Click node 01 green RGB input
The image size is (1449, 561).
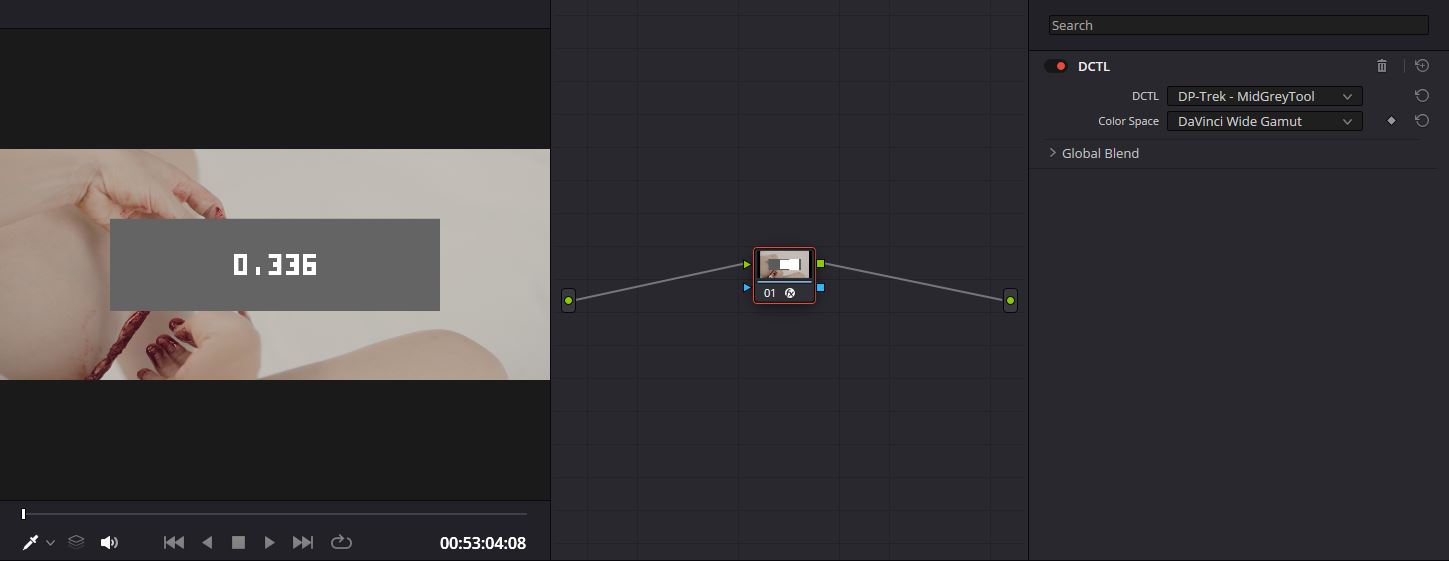(747, 264)
